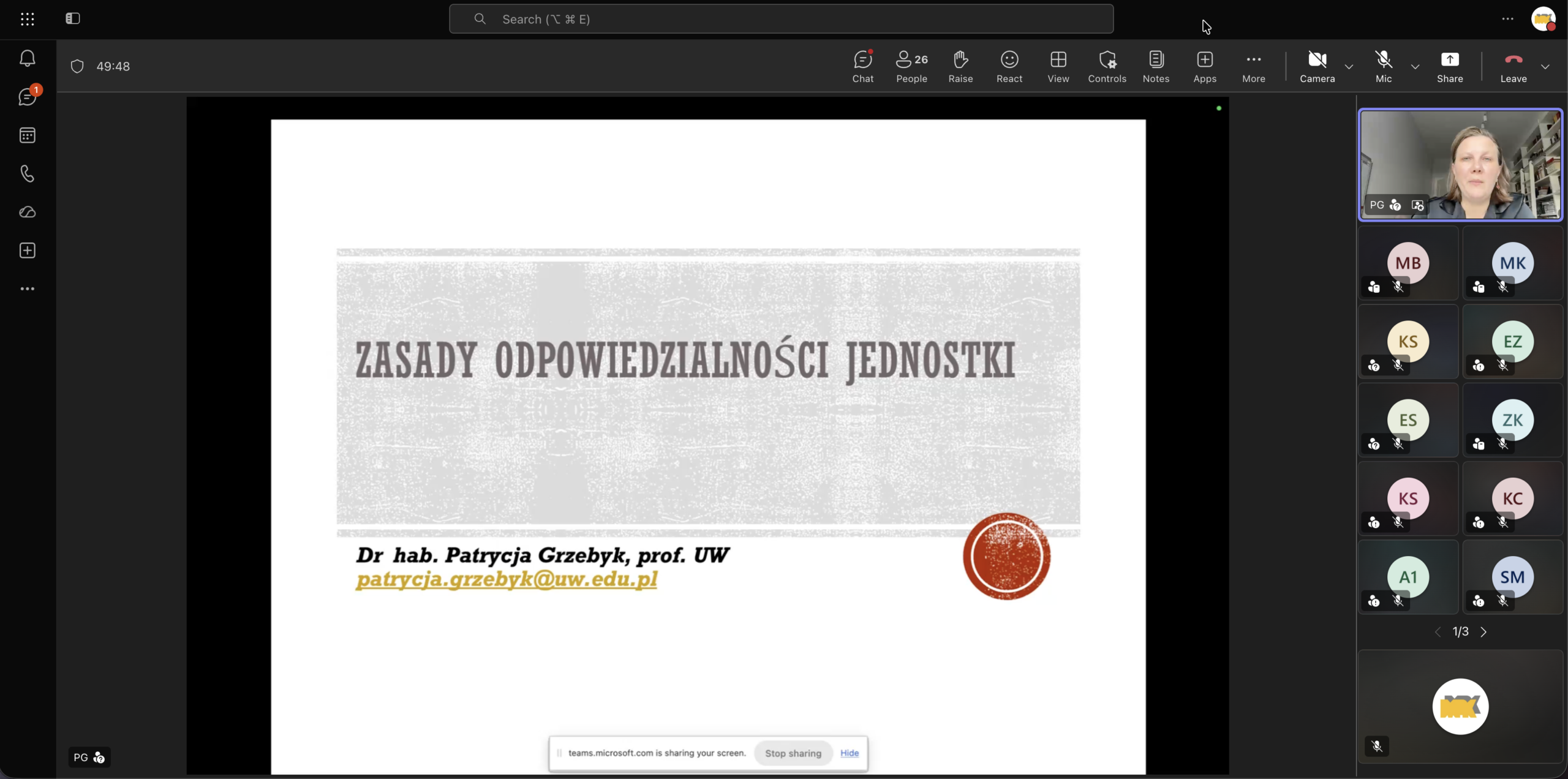Screen dimensions: 1568x779
Task: Unmute the Mic
Action: [1384, 66]
